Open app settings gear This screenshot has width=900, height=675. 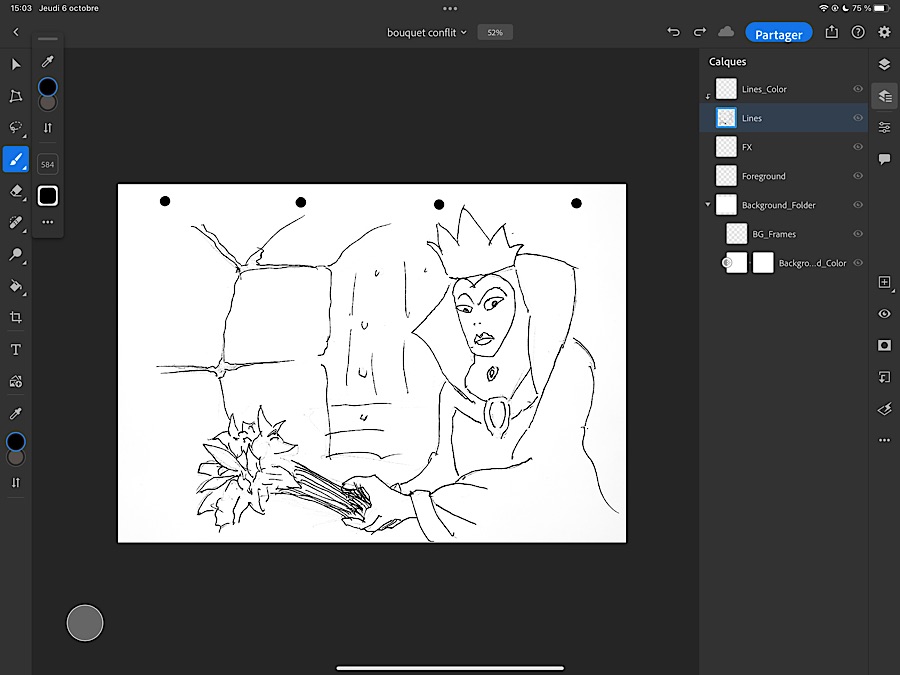(x=885, y=32)
